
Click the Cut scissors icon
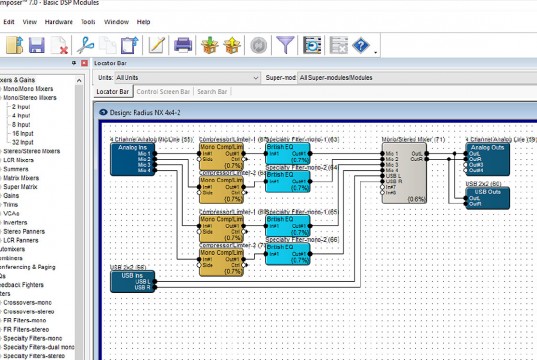85,45
